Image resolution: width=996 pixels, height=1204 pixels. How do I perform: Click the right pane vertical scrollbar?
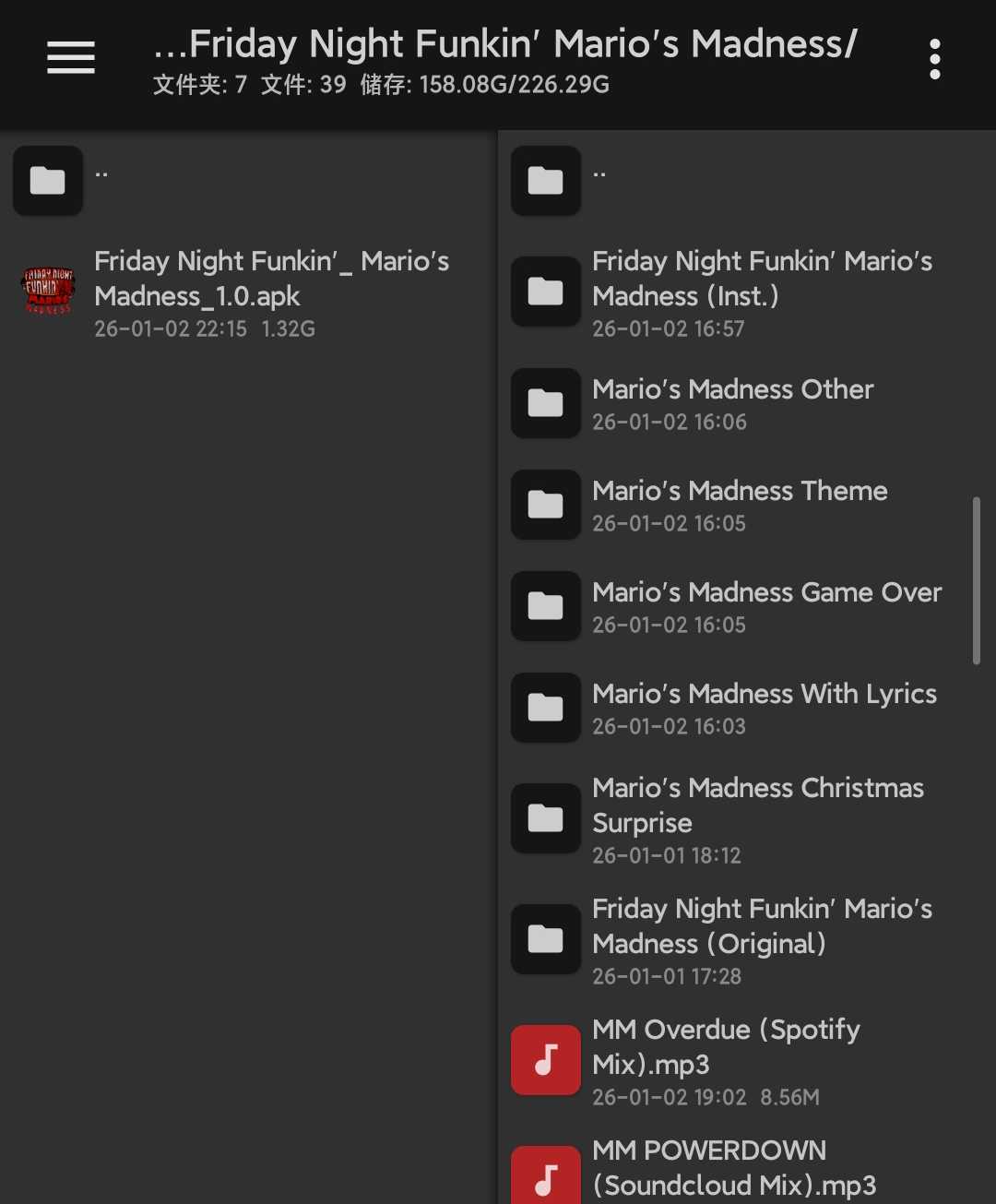[976, 580]
